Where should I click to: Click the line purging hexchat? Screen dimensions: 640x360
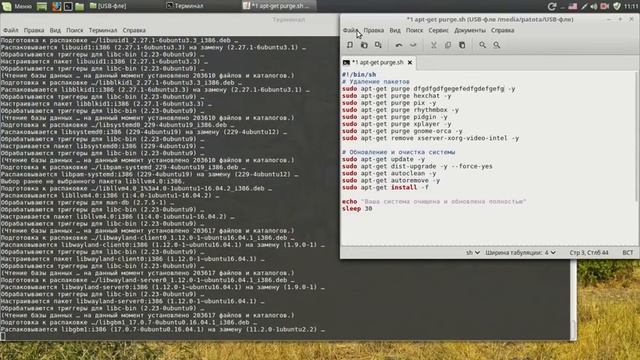[396, 96]
